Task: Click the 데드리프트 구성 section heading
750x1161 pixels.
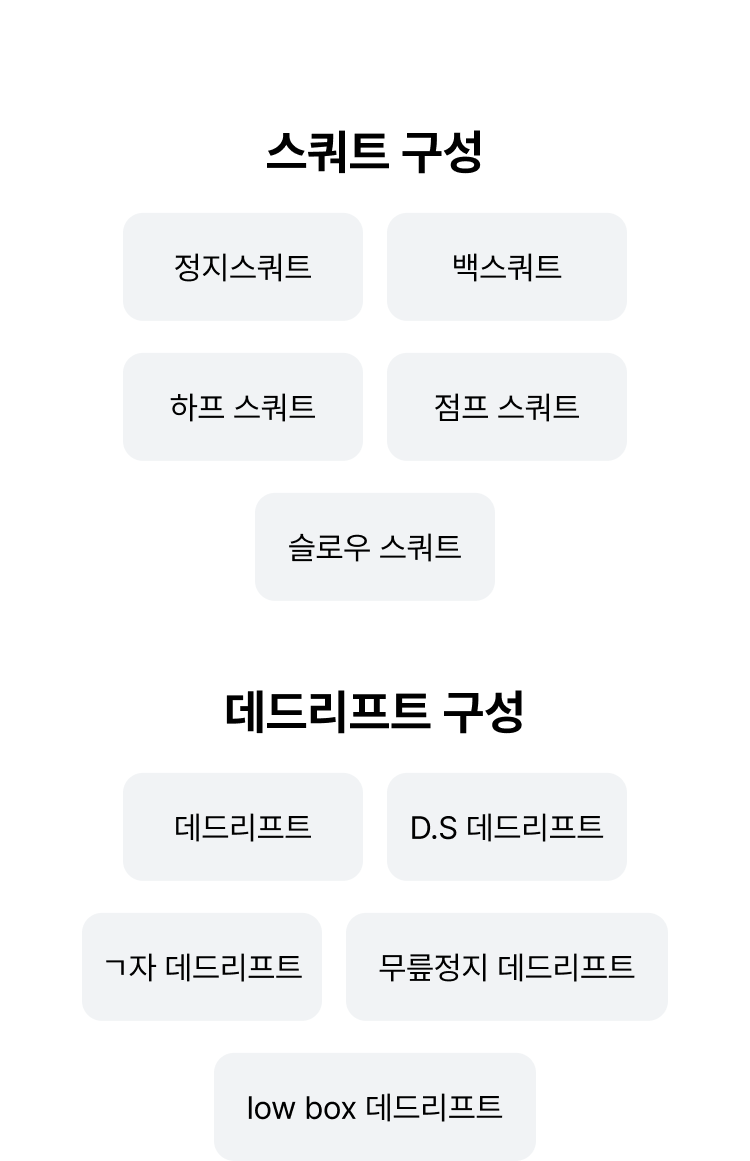Action: 375,712
